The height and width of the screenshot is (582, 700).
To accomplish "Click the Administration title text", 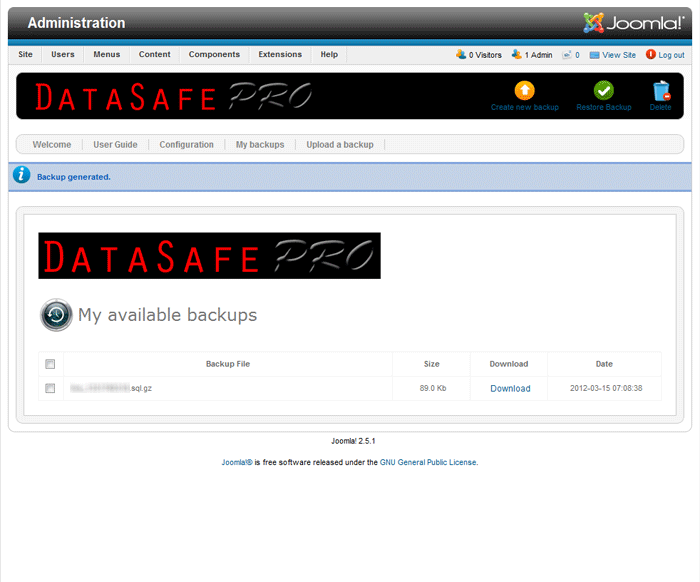I will pos(76,23).
